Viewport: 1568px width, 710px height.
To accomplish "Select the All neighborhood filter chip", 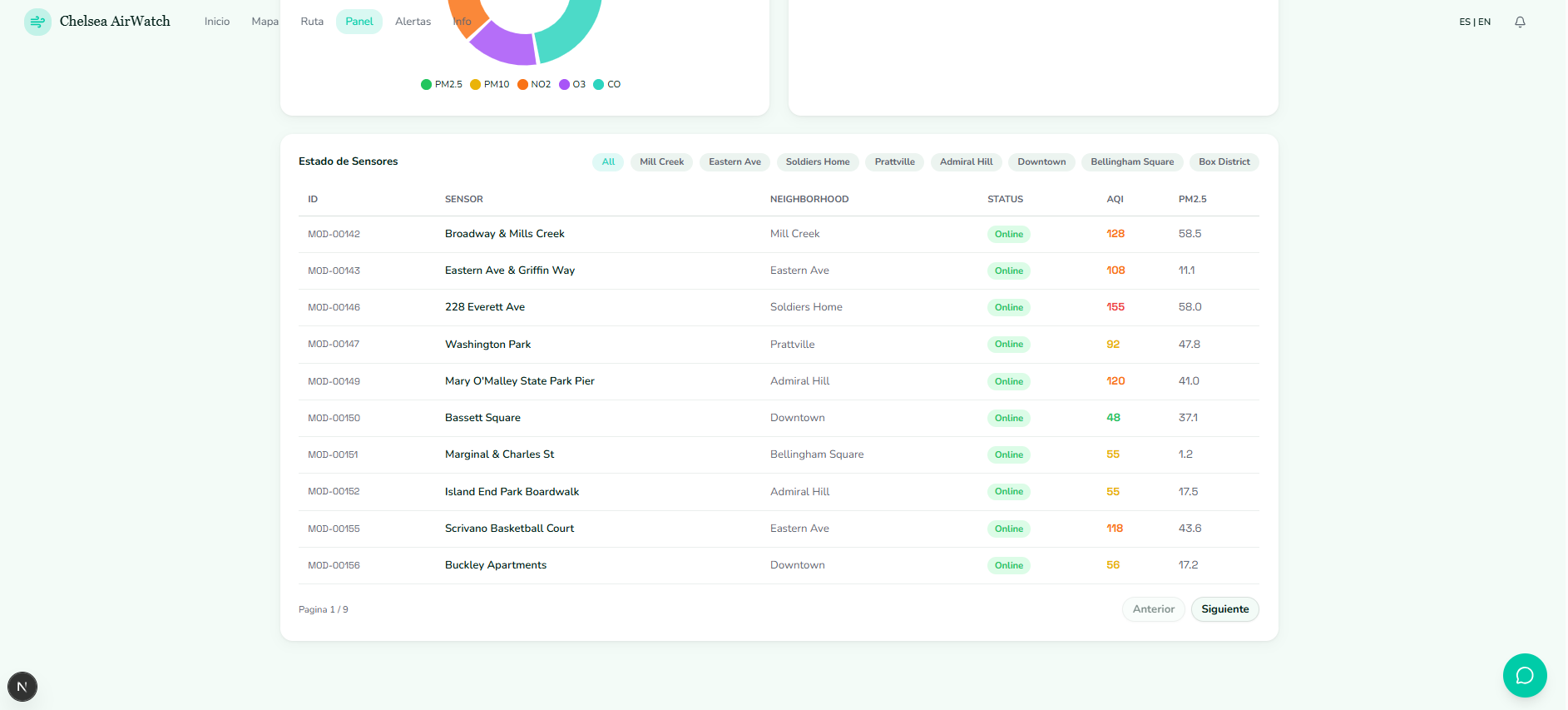I will click(608, 161).
